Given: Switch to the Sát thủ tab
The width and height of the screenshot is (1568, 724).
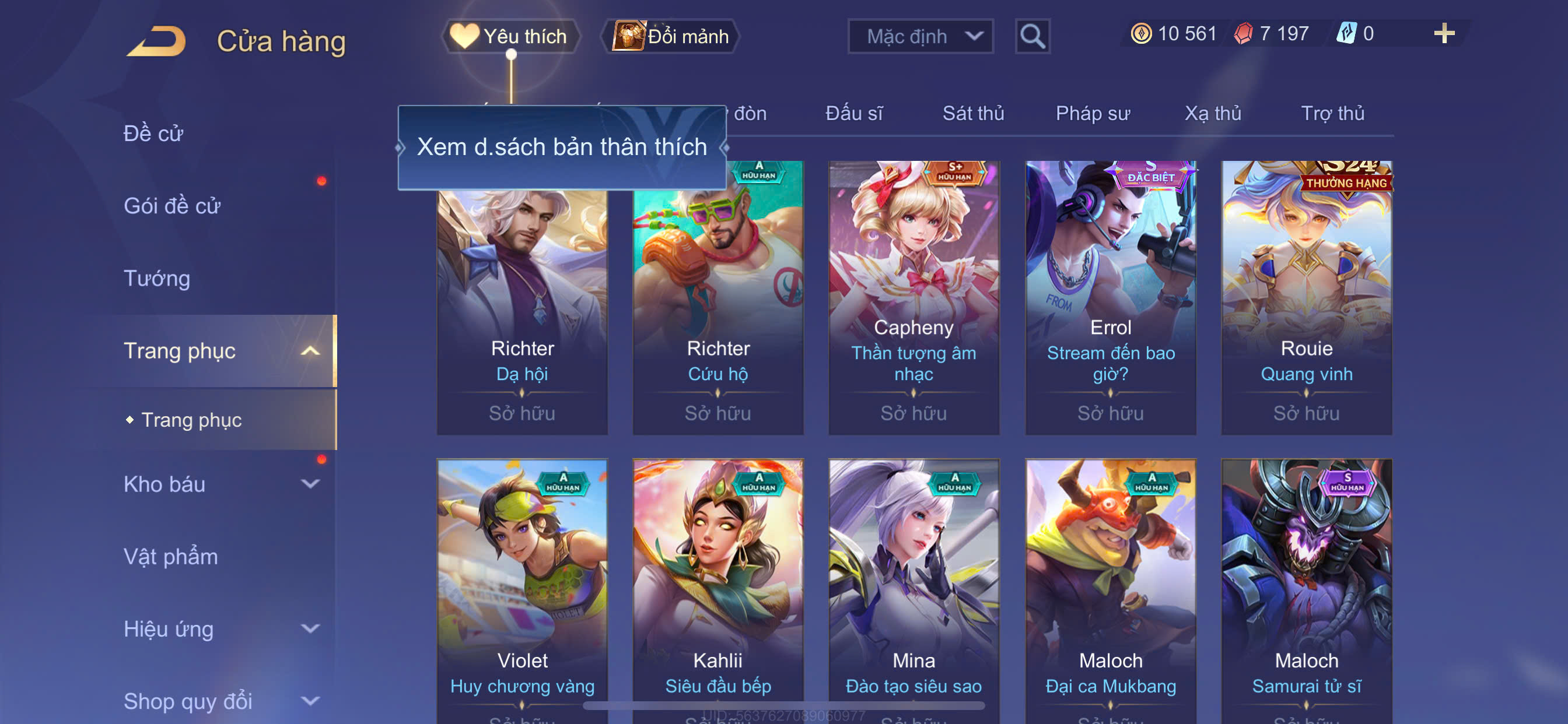Looking at the screenshot, I should tap(972, 113).
